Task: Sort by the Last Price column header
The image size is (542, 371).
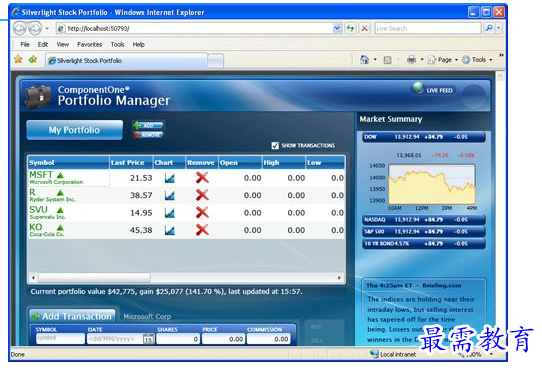Action: coord(131,163)
